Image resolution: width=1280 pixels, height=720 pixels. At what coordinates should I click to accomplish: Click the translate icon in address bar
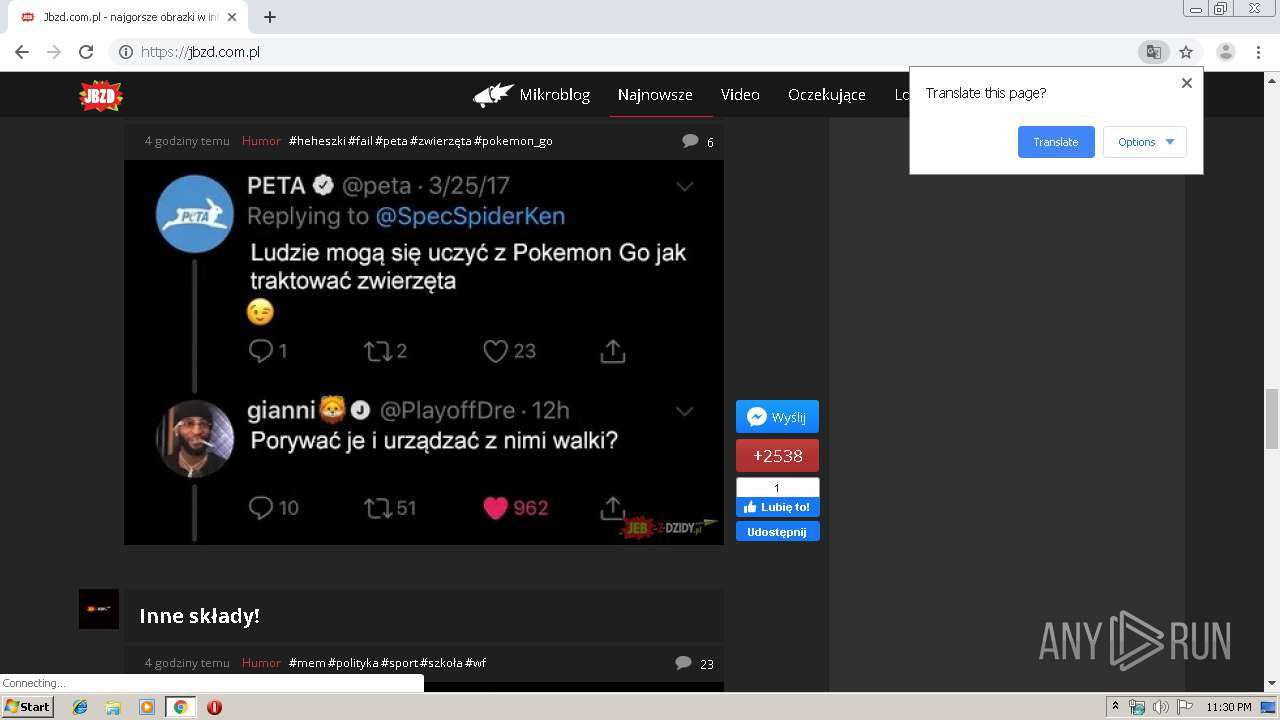pyautogui.click(x=1154, y=52)
